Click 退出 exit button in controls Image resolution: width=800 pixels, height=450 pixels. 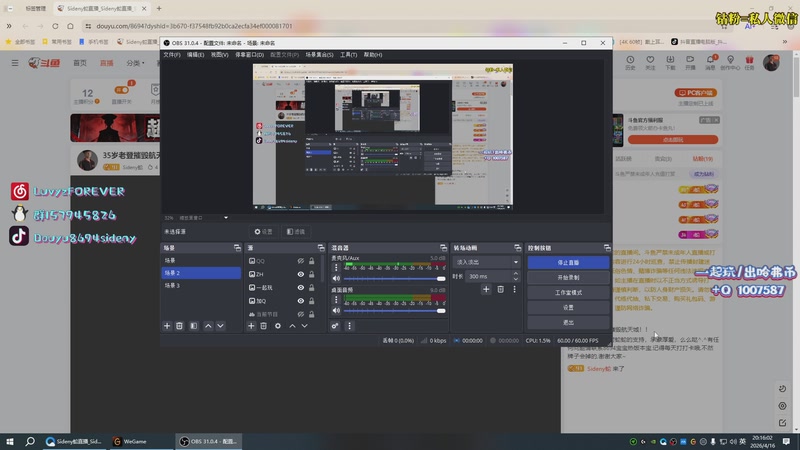(568, 322)
